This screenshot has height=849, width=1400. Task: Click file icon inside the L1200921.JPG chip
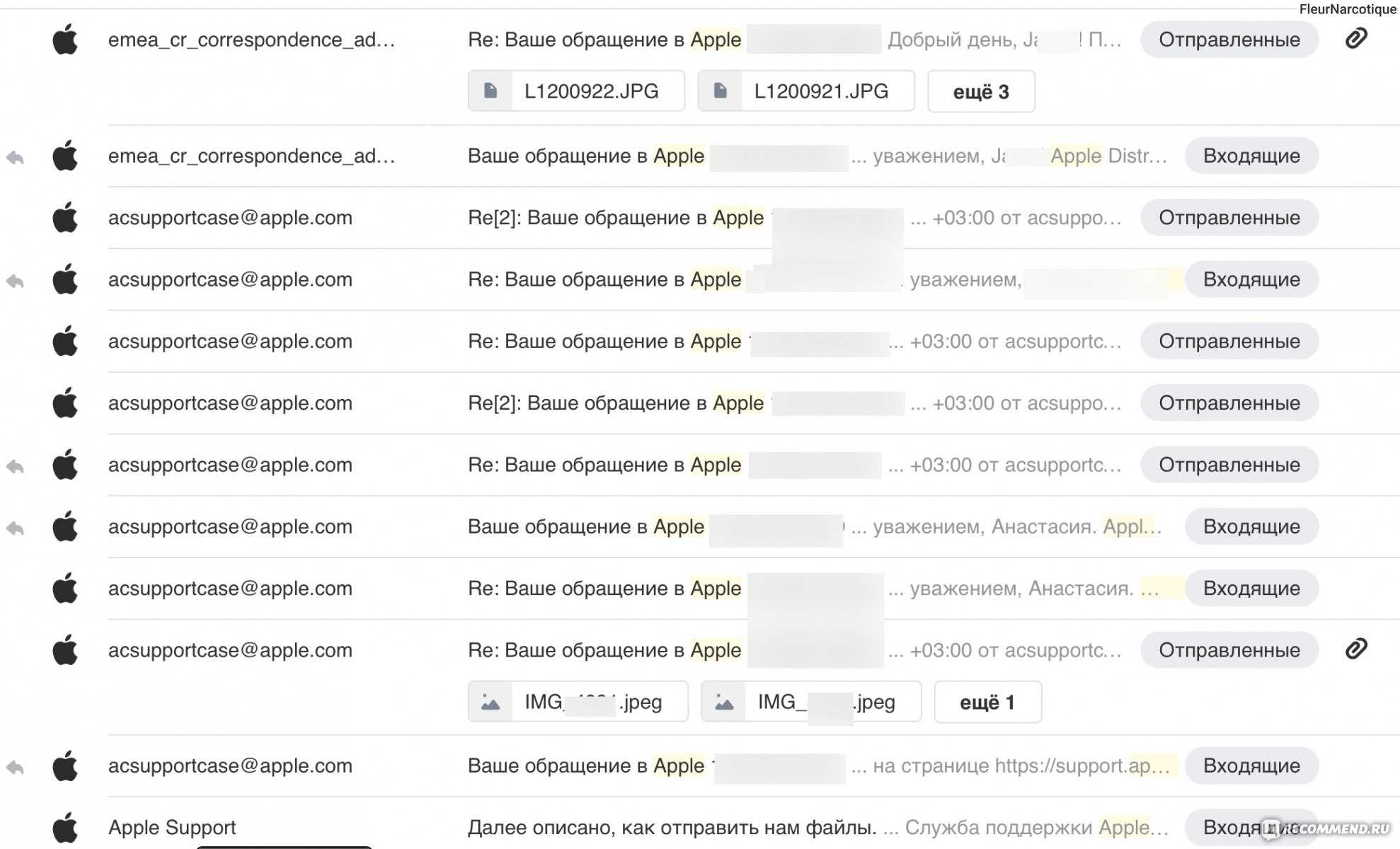click(x=720, y=91)
